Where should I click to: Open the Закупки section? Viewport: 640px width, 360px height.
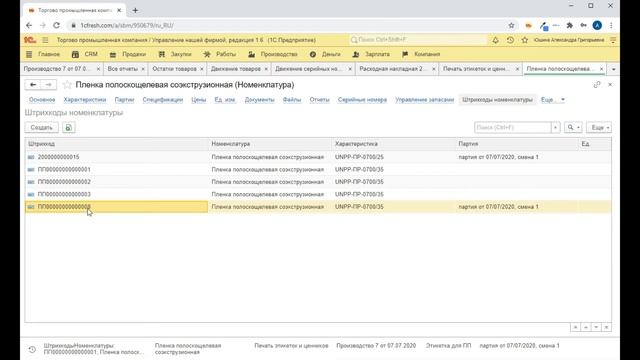175,54
